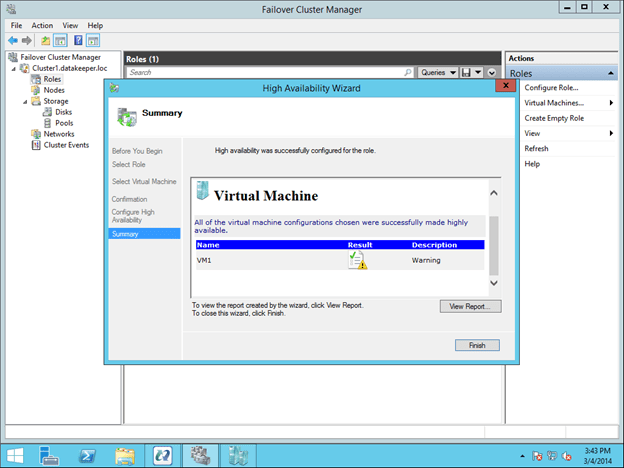Open PowerShell from the taskbar
This screenshot has width=624, height=468.
click(87, 455)
